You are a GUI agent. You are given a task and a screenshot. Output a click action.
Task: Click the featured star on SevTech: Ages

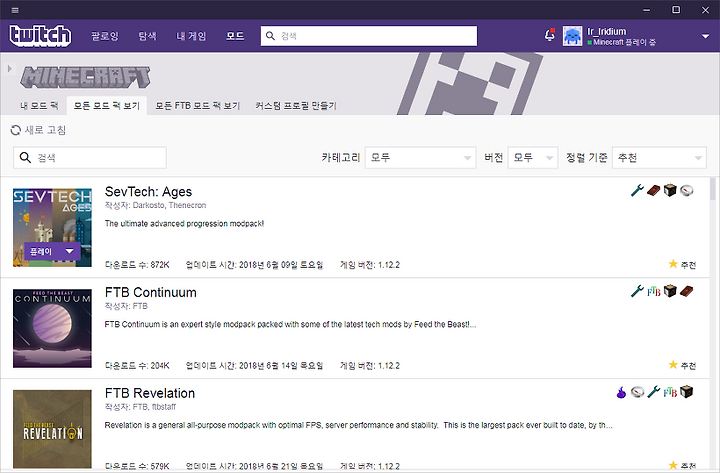(x=673, y=264)
